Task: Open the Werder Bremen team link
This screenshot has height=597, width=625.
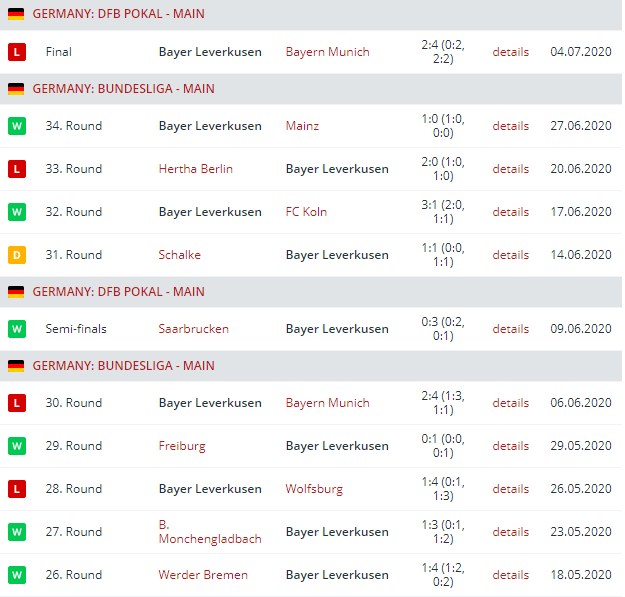Action: click(x=203, y=575)
